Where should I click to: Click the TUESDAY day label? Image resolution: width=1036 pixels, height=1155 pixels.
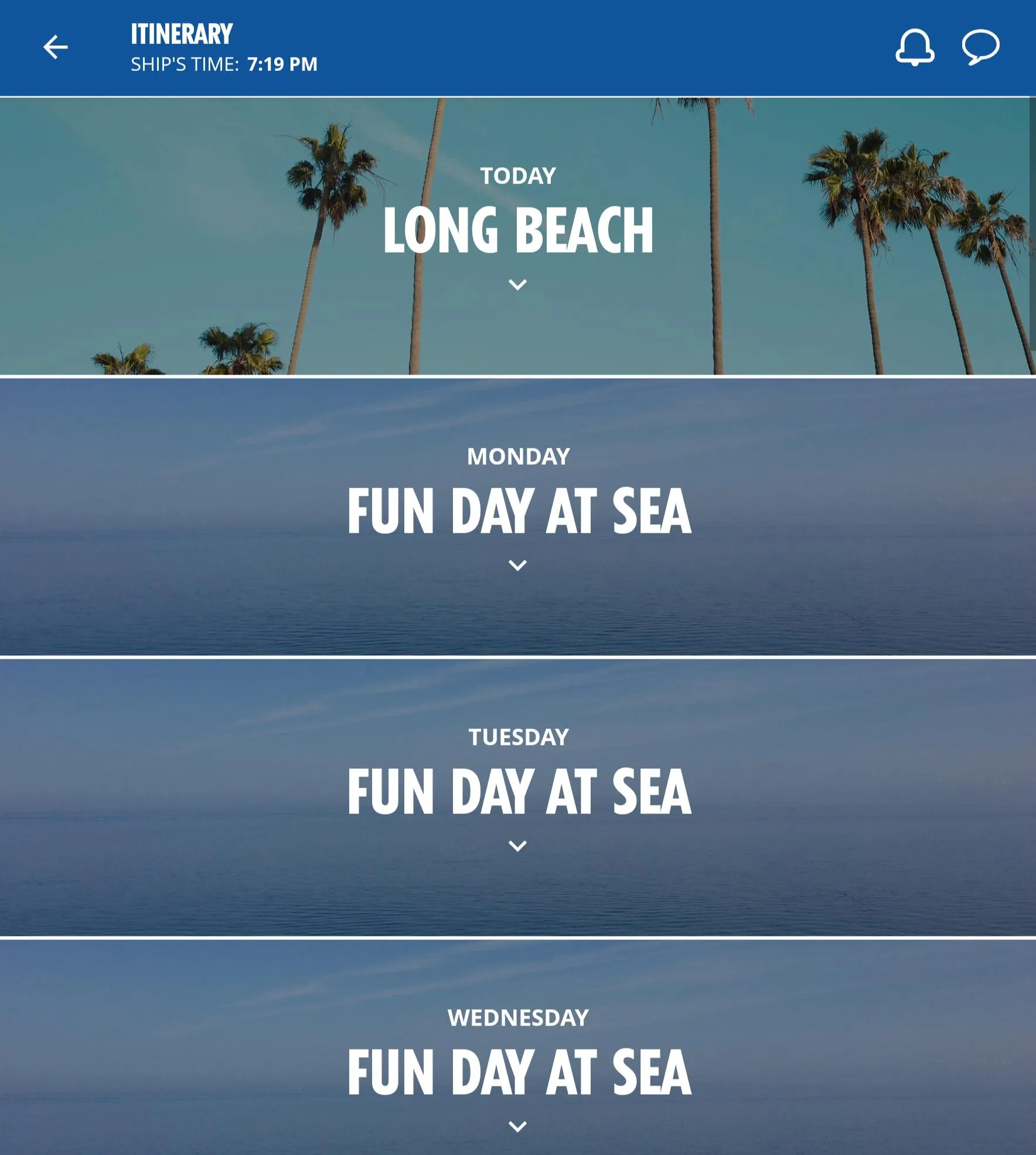click(519, 737)
